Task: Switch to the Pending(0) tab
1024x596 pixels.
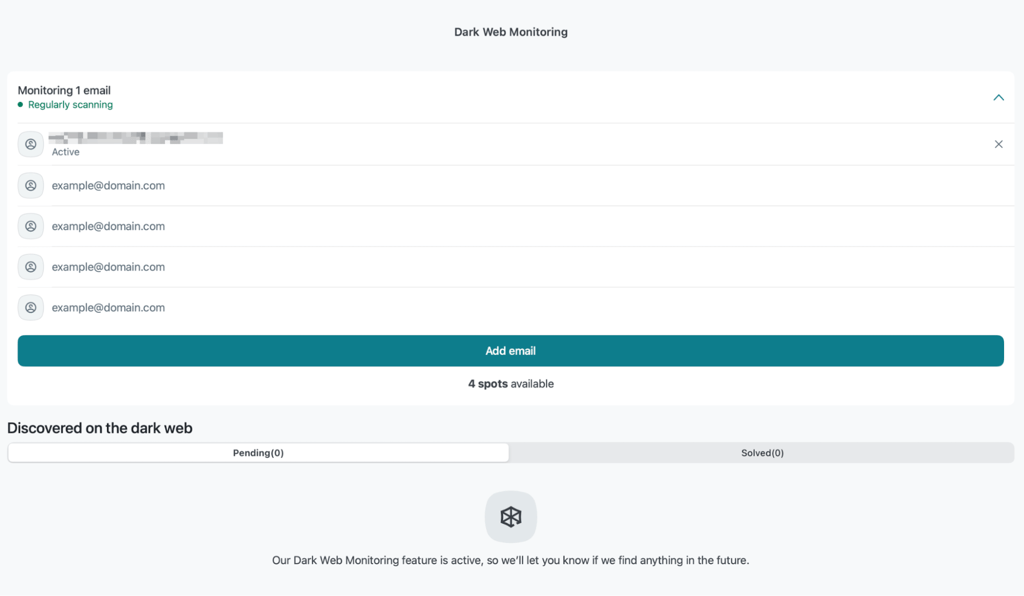Action: point(259,452)
